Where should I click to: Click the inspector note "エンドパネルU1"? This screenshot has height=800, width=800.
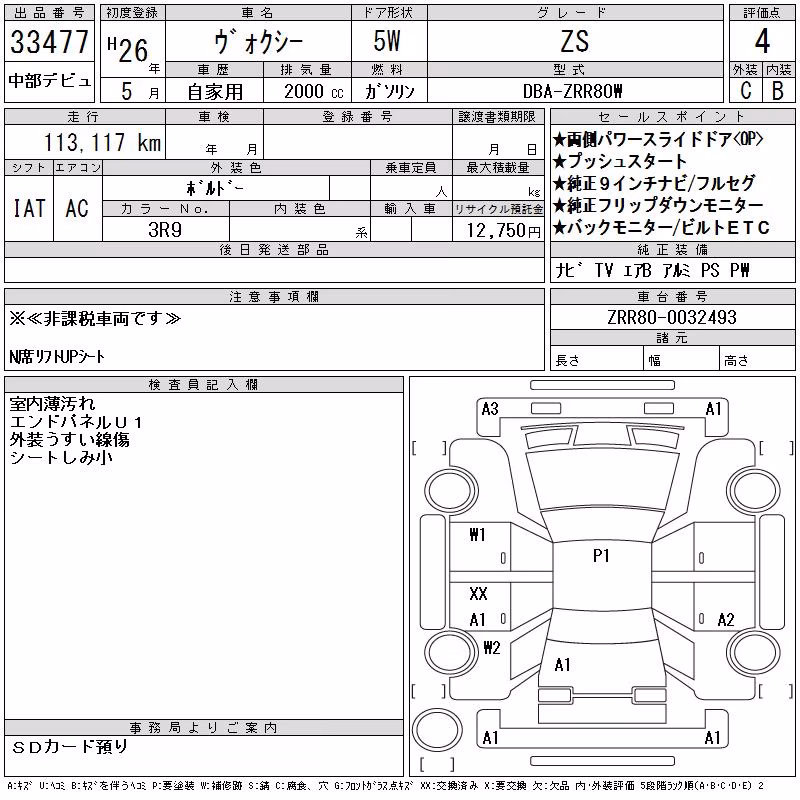[x=76, y=422]
